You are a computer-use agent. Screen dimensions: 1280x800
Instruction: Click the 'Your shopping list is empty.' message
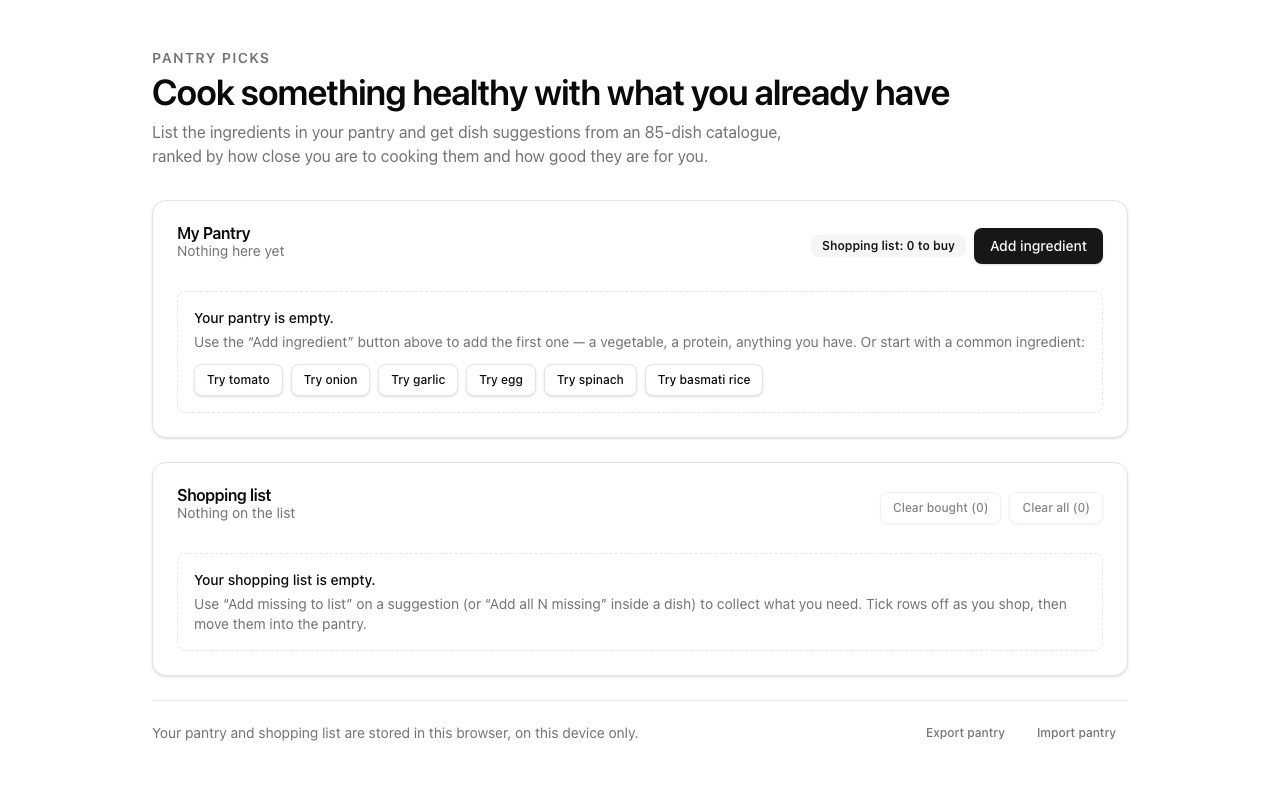tap(284, 580)
